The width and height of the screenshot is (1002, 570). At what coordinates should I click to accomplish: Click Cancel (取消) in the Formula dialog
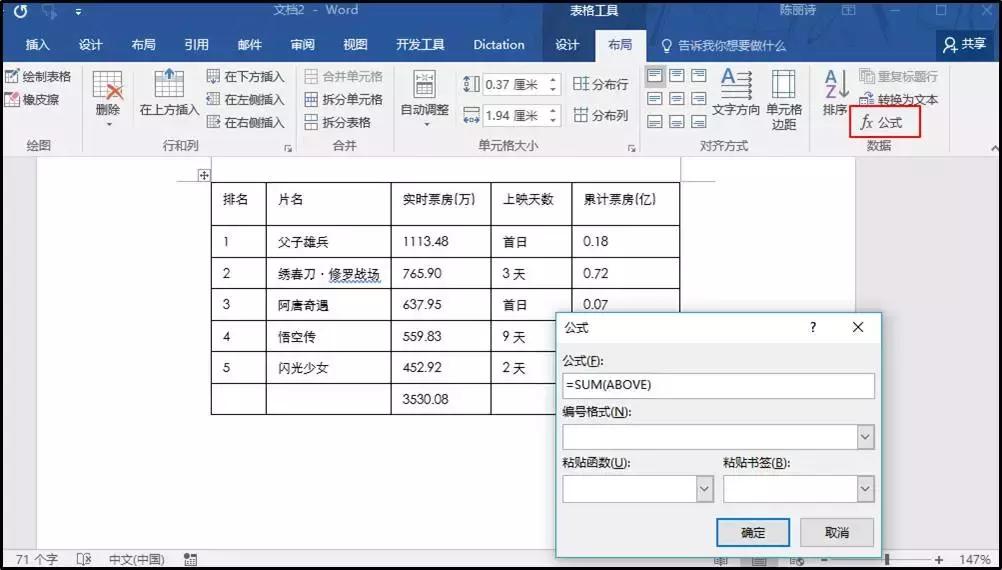click(x=836, y=532)
